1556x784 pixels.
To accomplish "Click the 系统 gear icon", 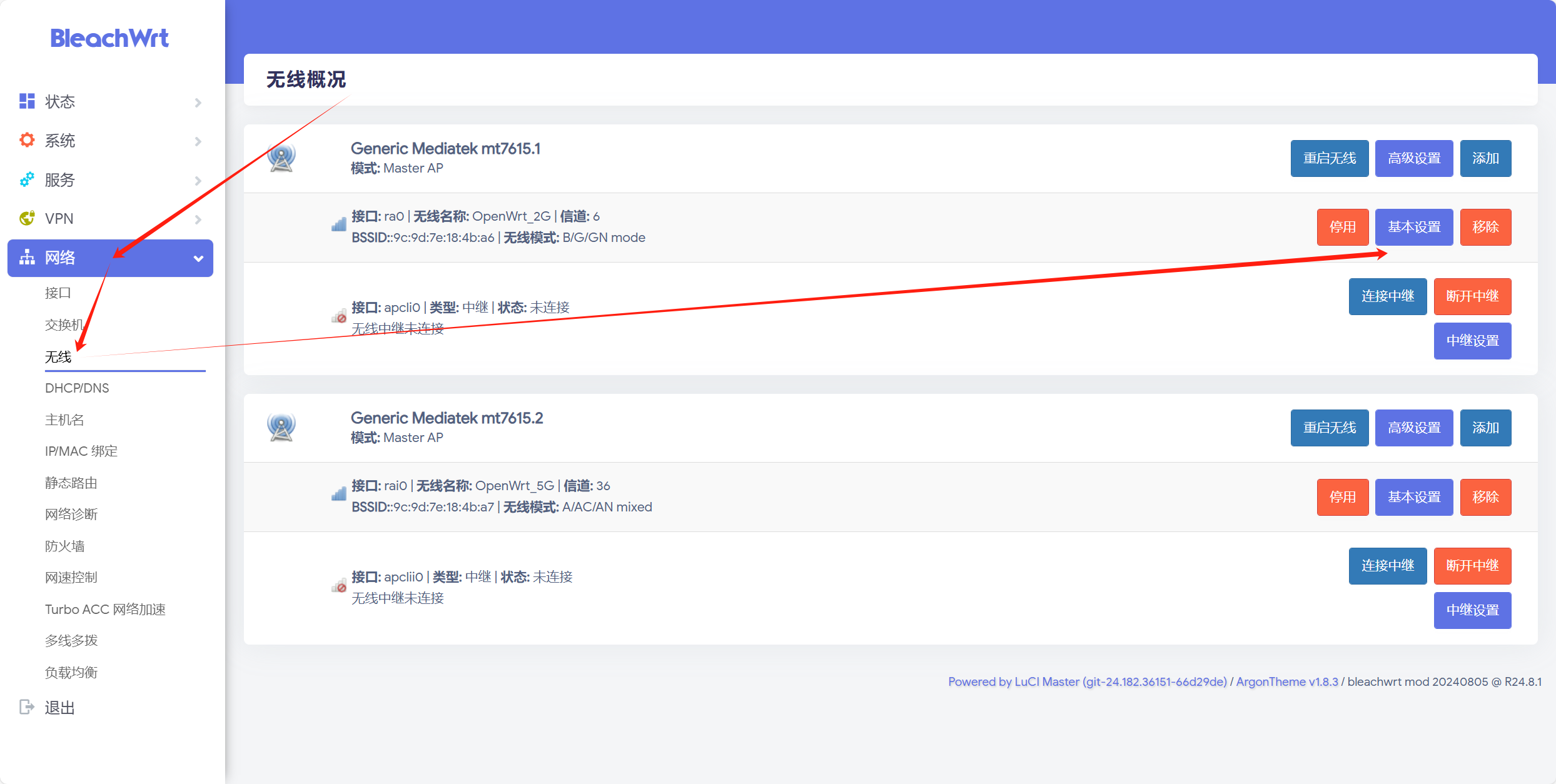I will (27, 140).
